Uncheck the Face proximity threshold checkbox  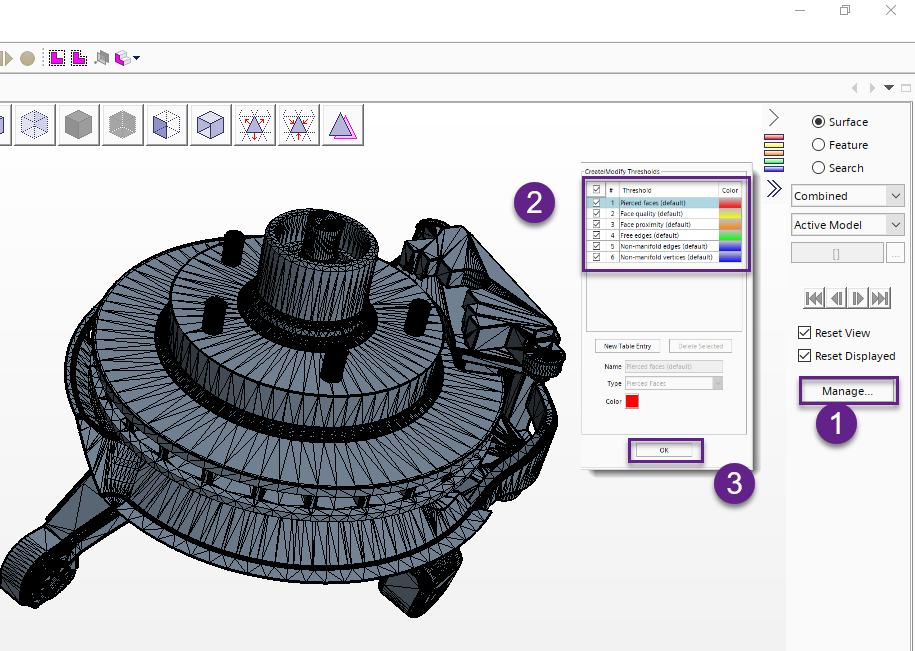tap(596, 224)
